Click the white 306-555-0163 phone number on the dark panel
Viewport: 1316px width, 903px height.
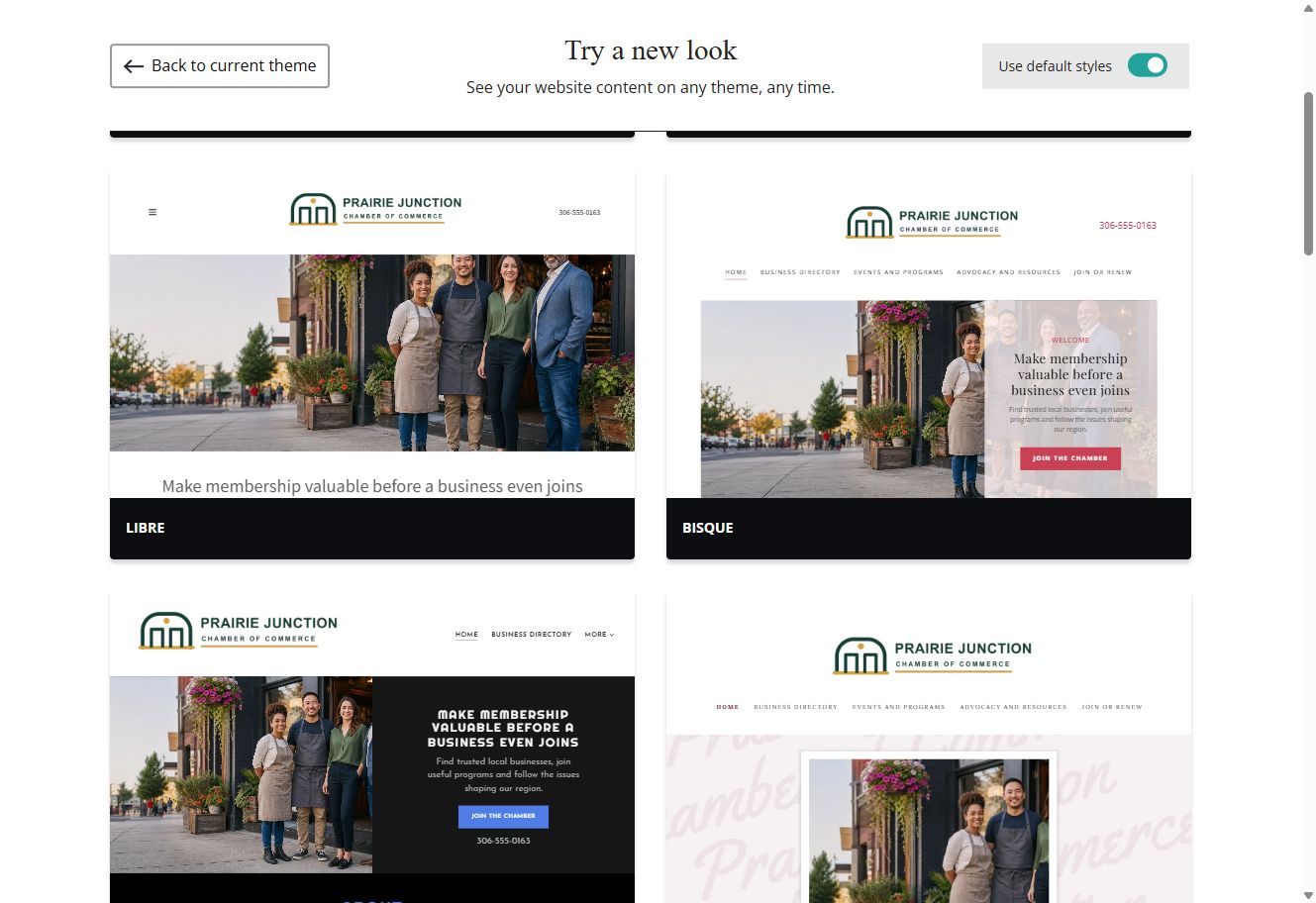pos(503,841)
